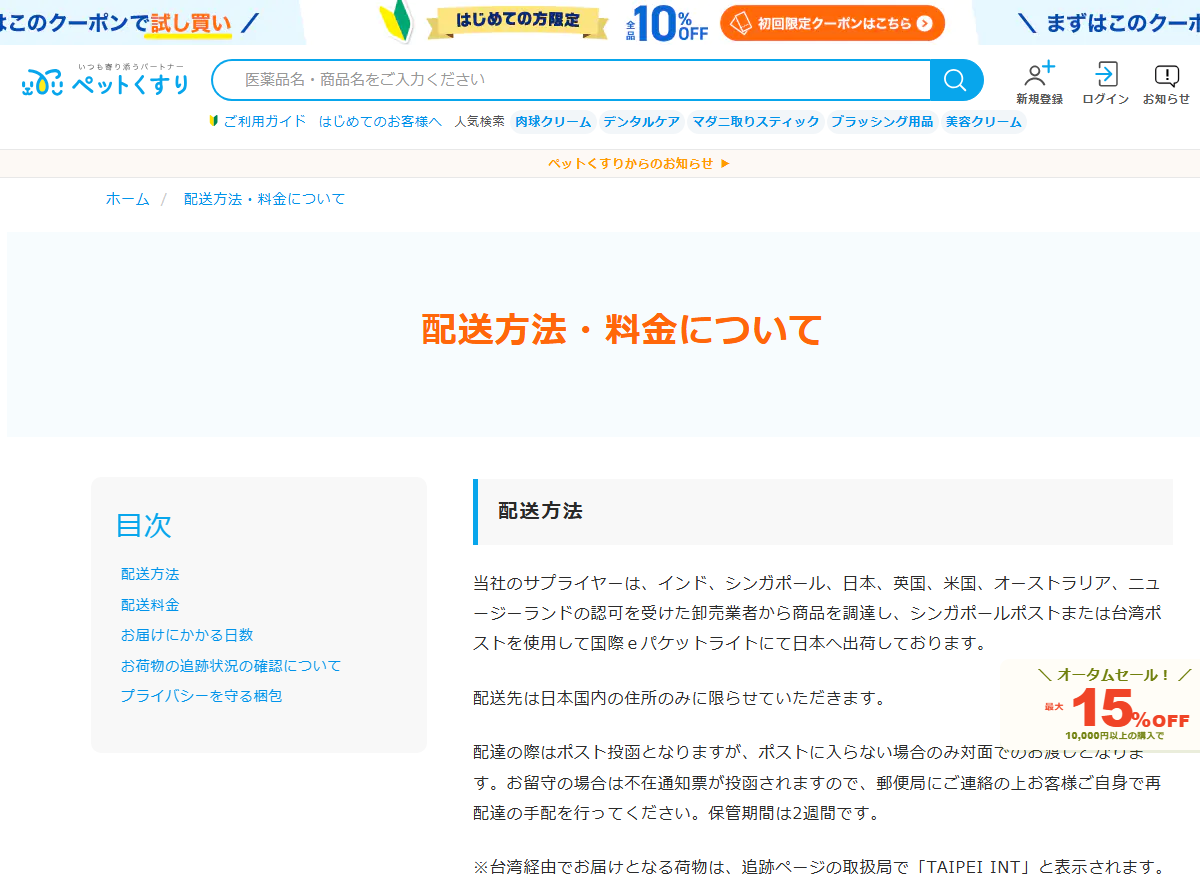This screenshot has height=880, width=1200.
Task: Select the マダニ取りスティック search tag
Action: (x=756, y=122)
